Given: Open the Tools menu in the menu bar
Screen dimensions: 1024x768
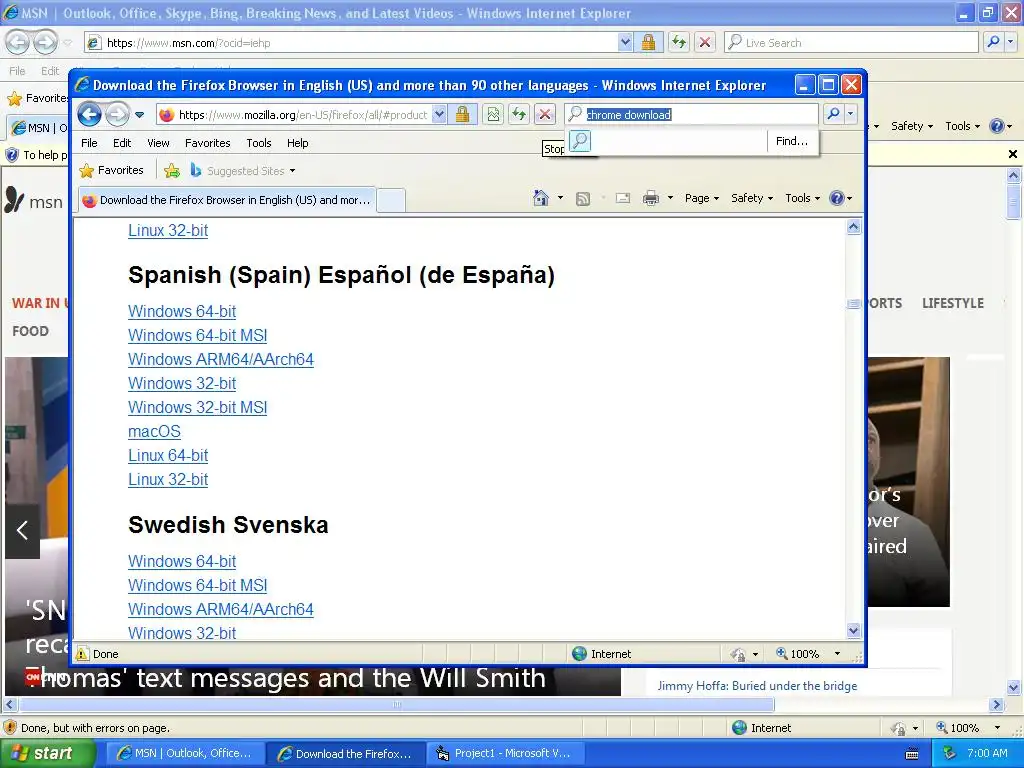Looking at the screenshot, I should click(259, 143).
